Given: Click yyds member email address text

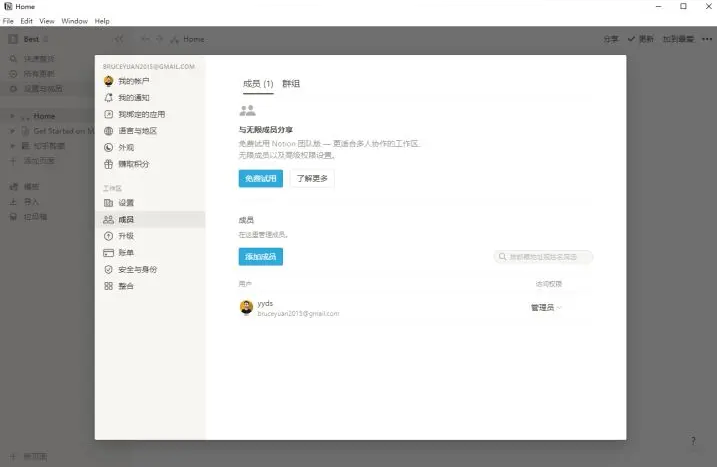Looking at the screenshot, I should coord(298,314).
